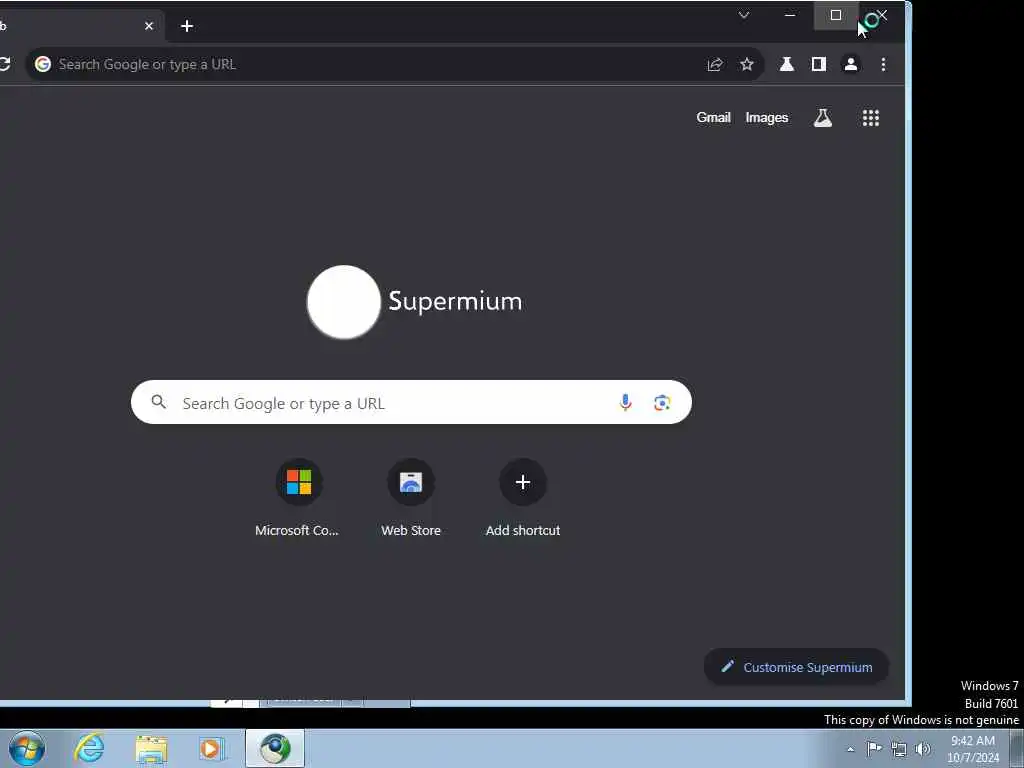
Task: Open the clock showing 9:42 AM
Action: (973, 749)
